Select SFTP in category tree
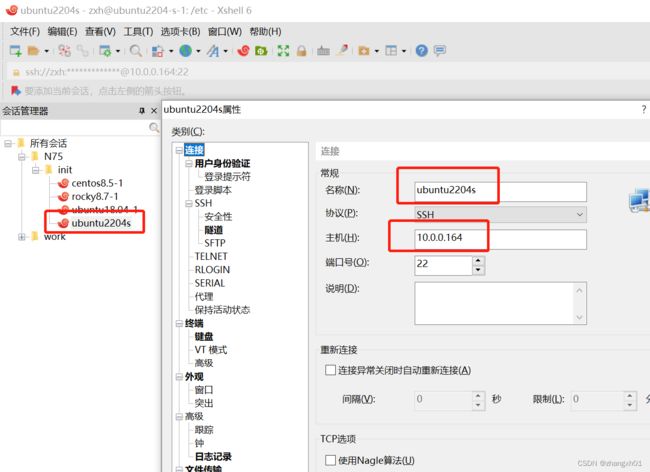The height and width of the screenshot is (472, 650). coord(215,243)
